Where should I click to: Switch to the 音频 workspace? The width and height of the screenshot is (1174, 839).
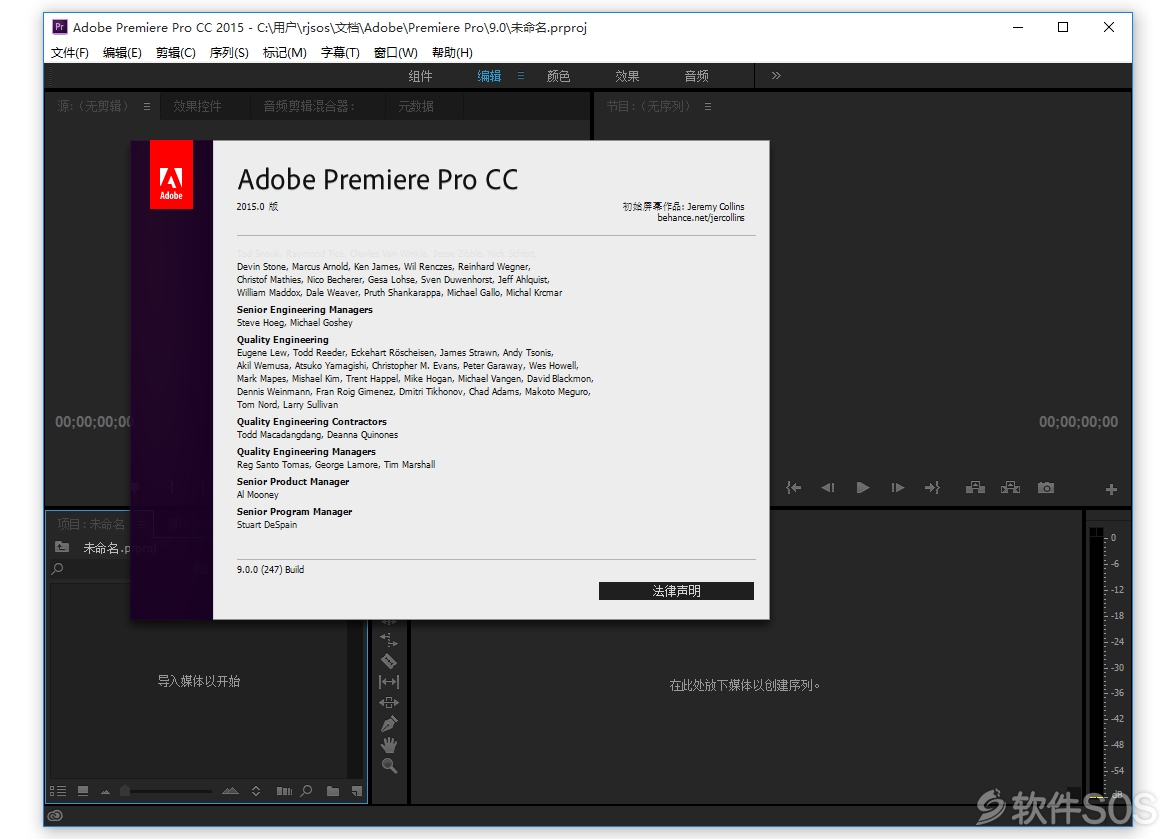pyautogui.click(x=696, y=76)
